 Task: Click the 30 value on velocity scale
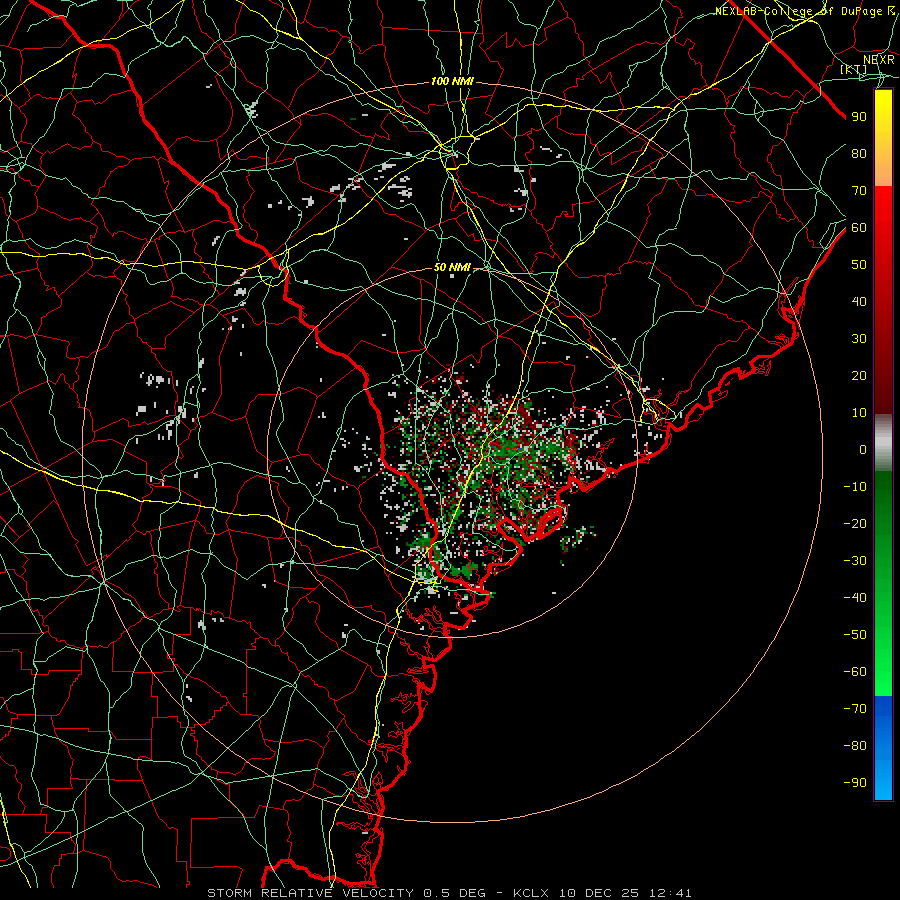(x=859, y=339)
